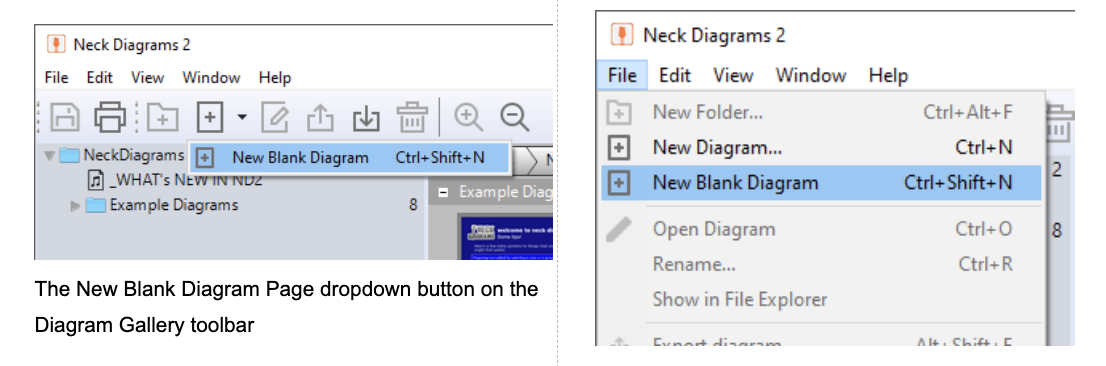Open View menu in left screenshot
This screenshot has width=1106, height=366.
pyautogui.click(x=147, y=78)
